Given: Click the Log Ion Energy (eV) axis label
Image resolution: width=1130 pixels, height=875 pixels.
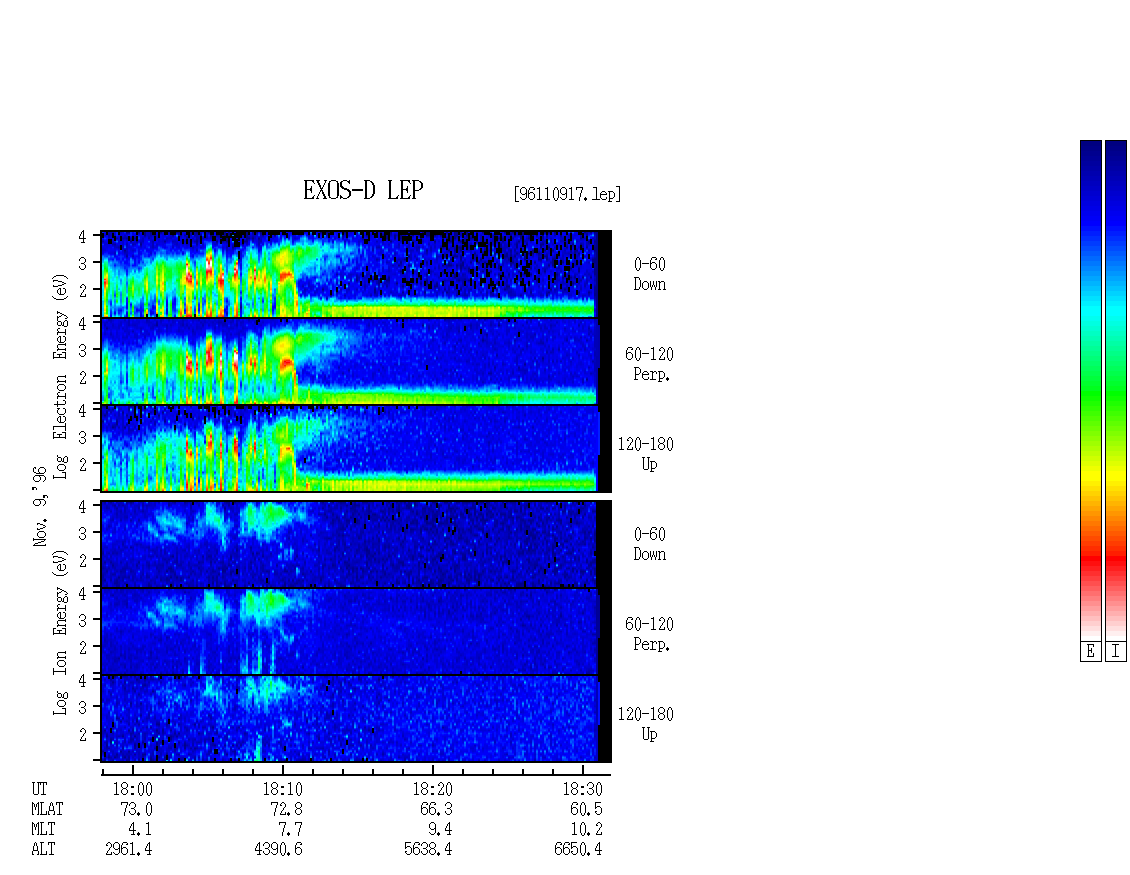Looking at the screenshot, I should pos(61,633).
